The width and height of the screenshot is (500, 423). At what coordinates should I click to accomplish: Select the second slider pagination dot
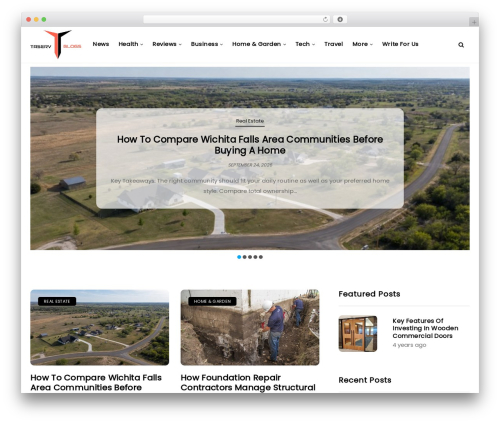coord(245,257)
